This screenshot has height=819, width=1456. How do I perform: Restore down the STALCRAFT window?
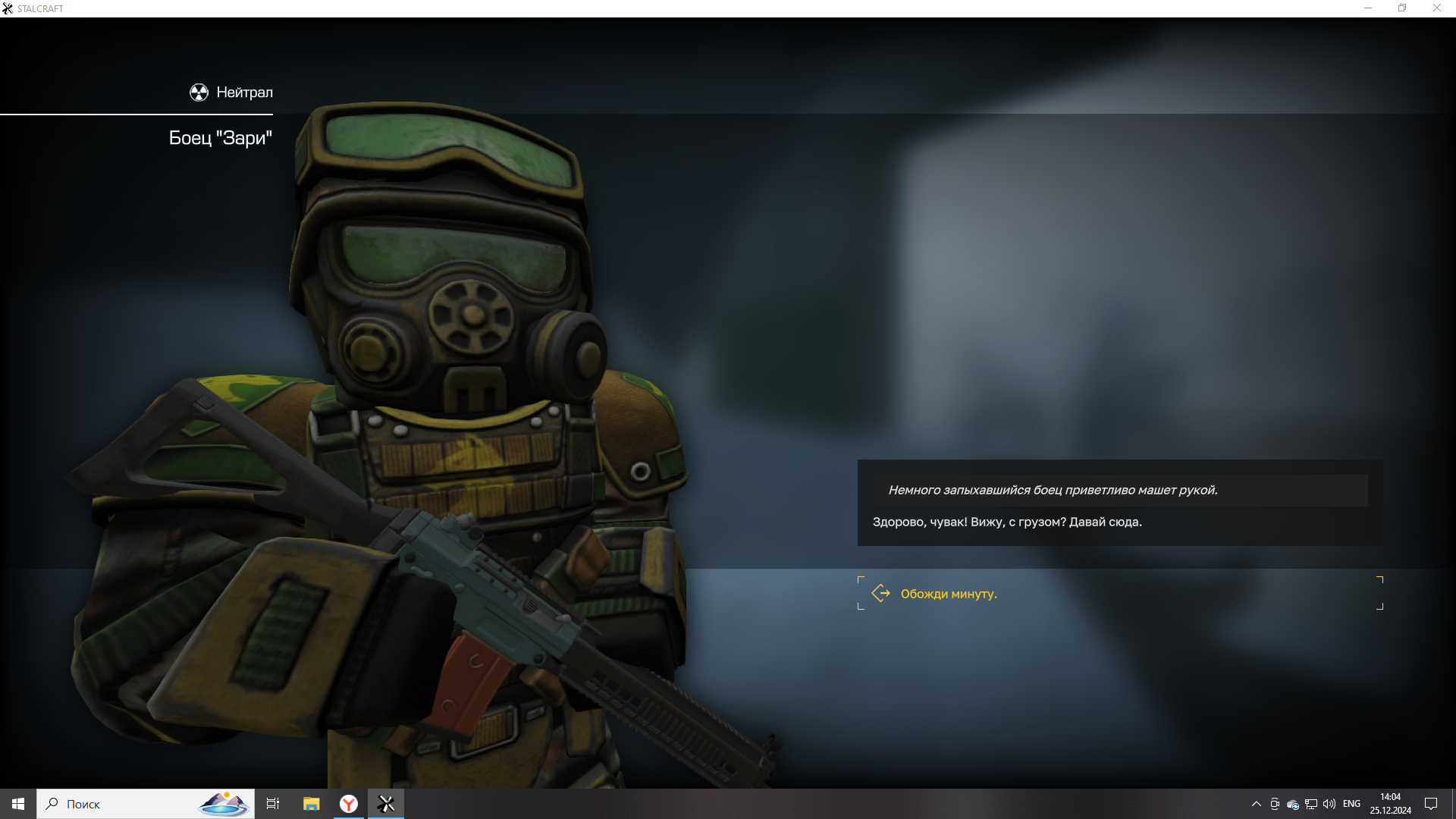[x=1402, y=8]
